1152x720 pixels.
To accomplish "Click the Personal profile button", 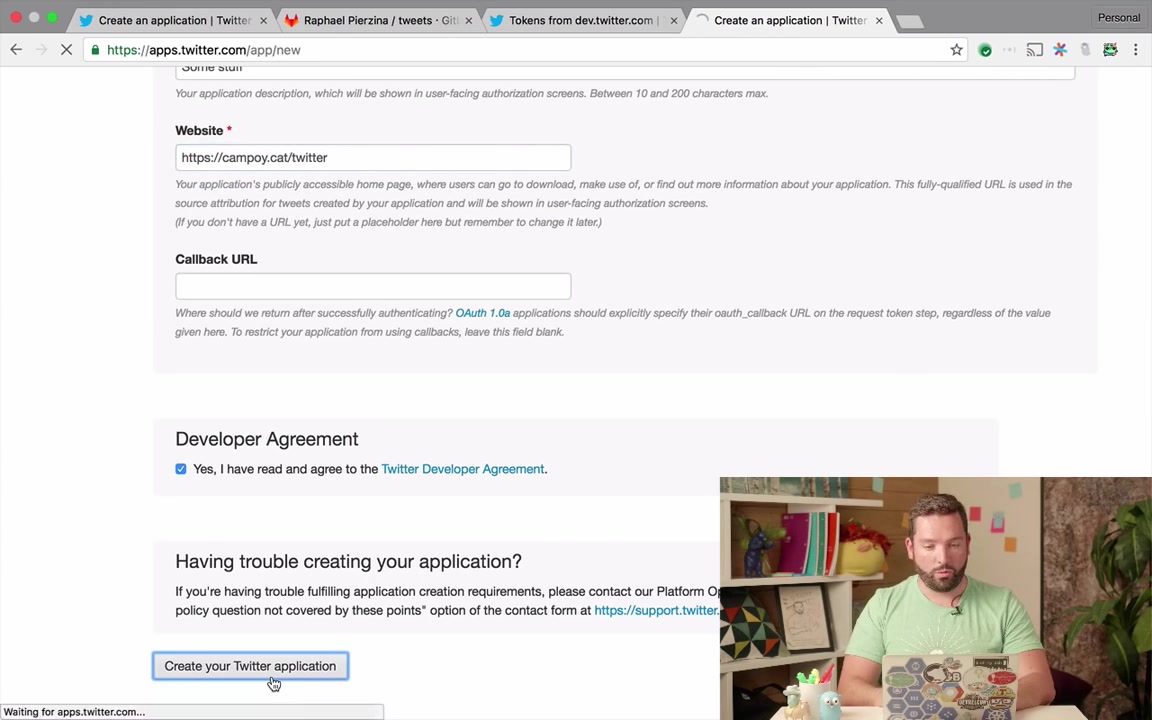I will 1118,17.
